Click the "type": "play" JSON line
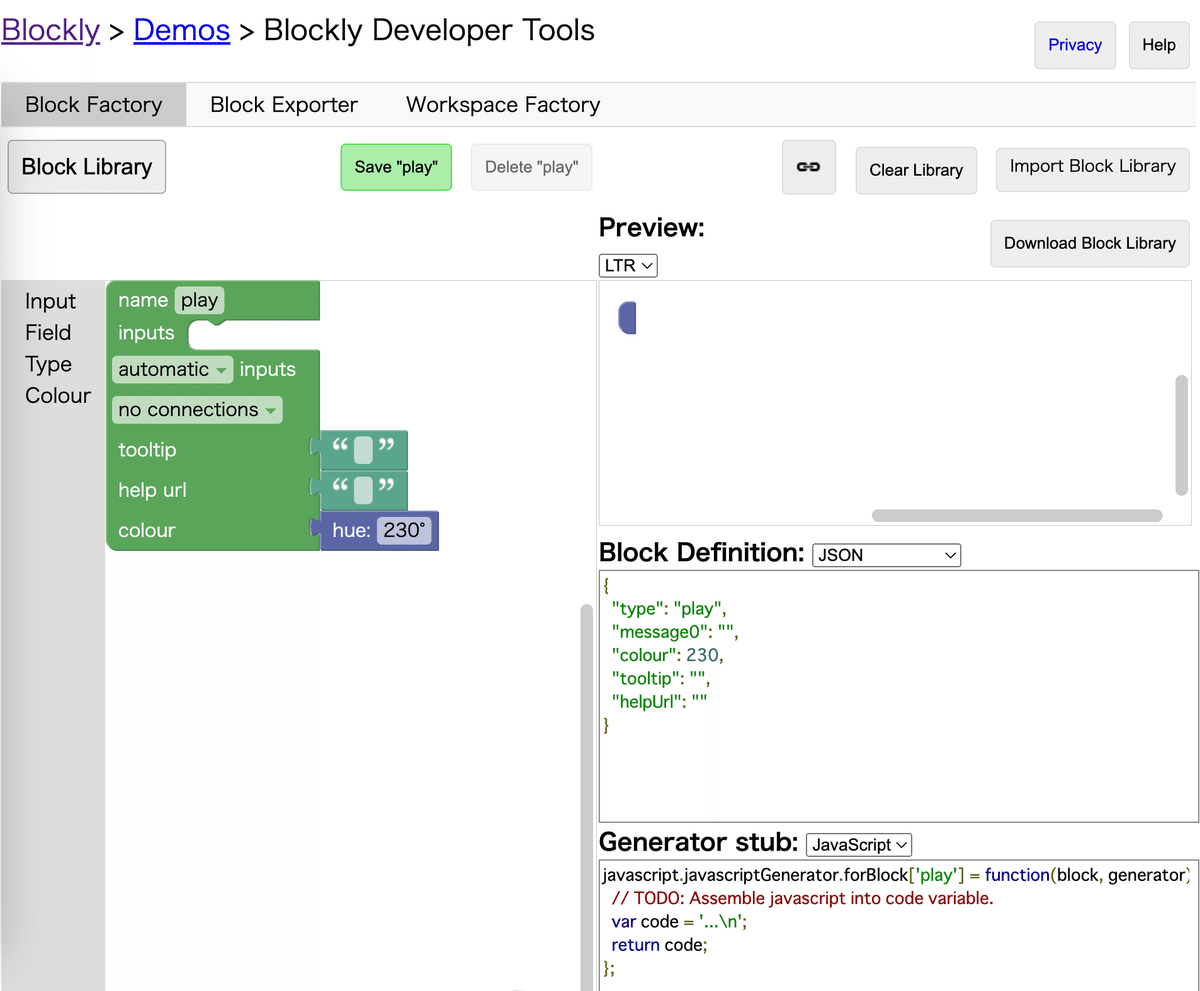Viewport: 1200px width, 991px height. 669,608
